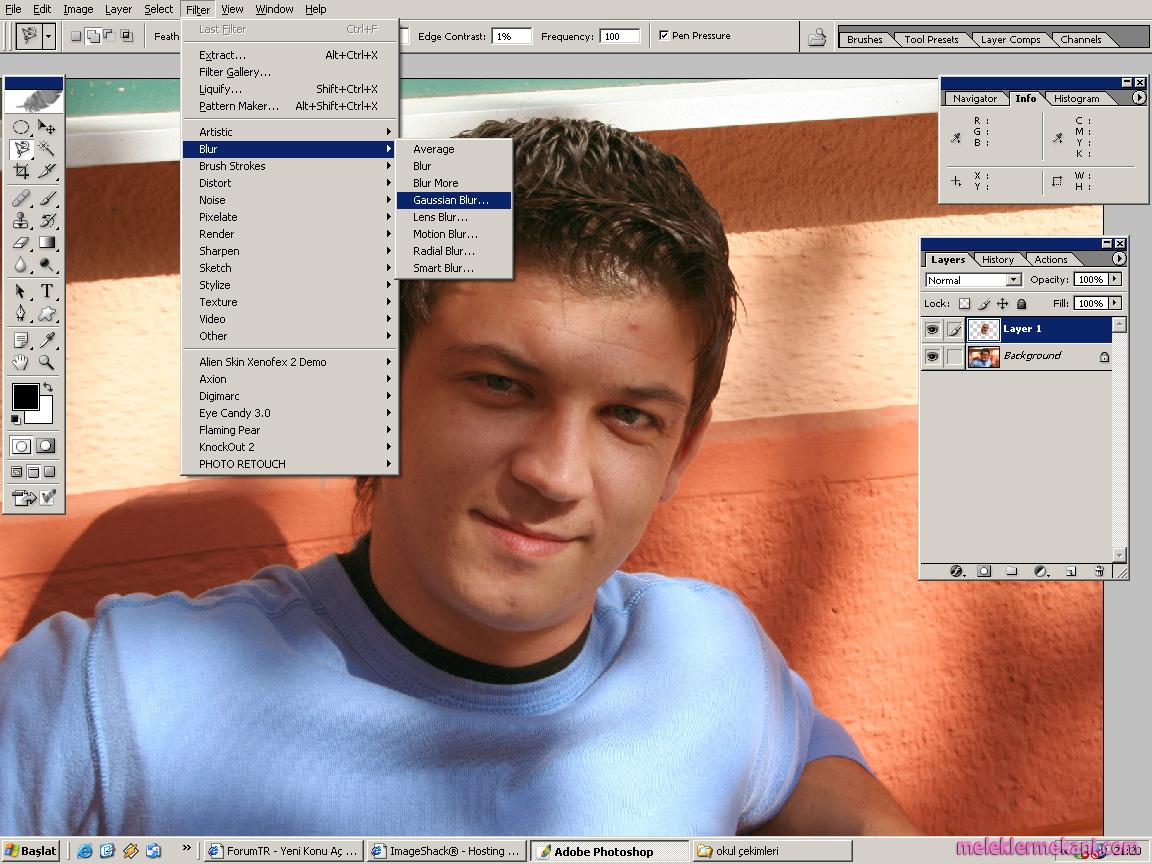Click the black foreground color swatch
This screenshot has width=1152, height=864.
[24, 396]
